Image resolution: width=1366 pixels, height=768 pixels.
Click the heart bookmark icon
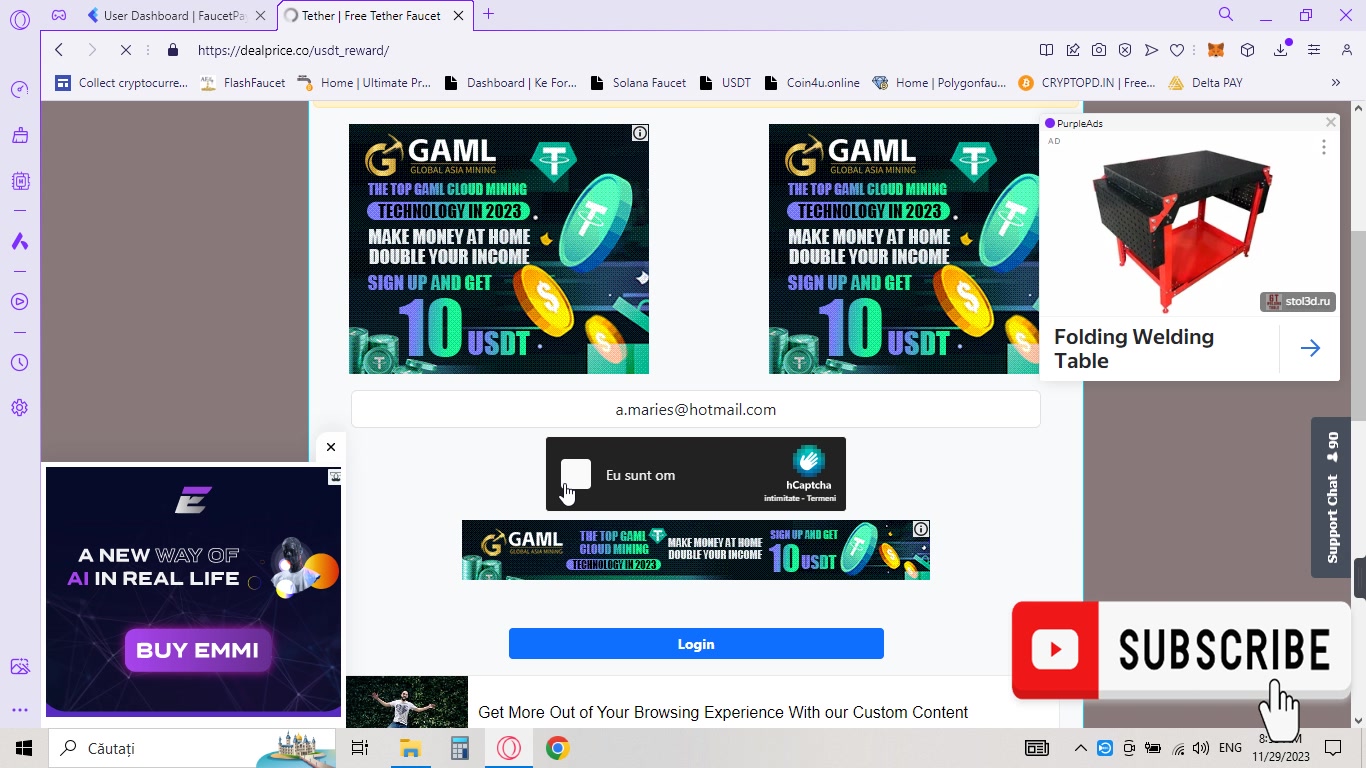click(x=1177, y=50)
